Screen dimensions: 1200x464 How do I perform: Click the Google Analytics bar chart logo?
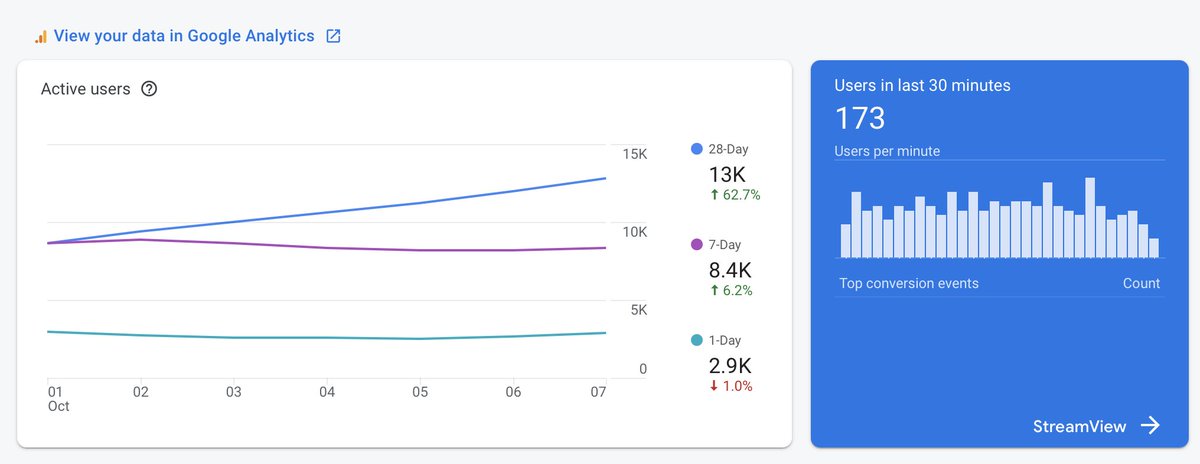[41, 37]
